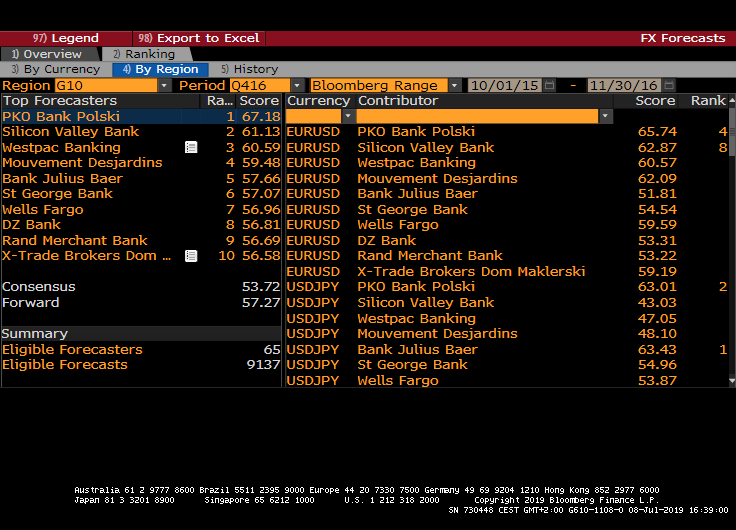736x530 pixels.
Task: Click the right-panel vertical scrollbar
Action: pos(732,250)
